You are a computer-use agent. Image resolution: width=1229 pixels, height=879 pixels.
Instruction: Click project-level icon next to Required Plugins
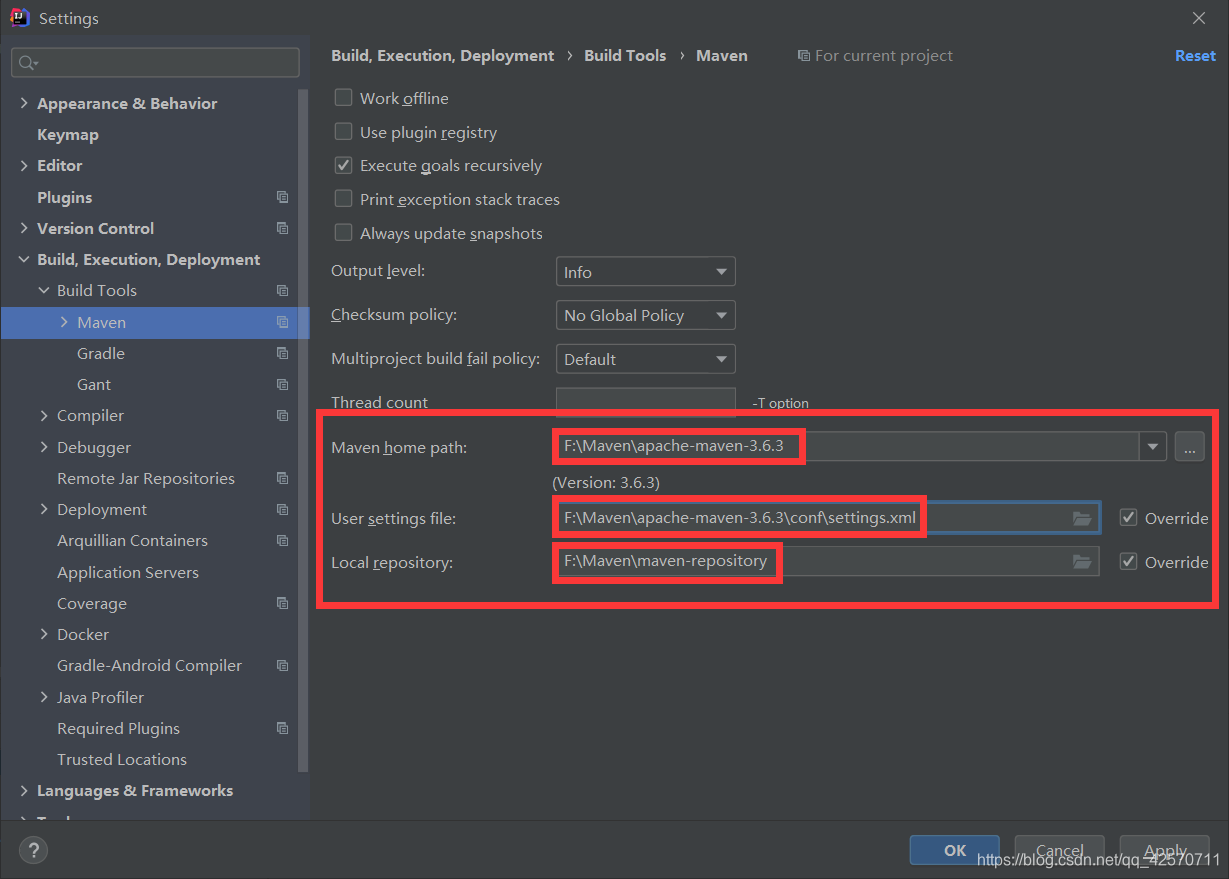point(283,728)
